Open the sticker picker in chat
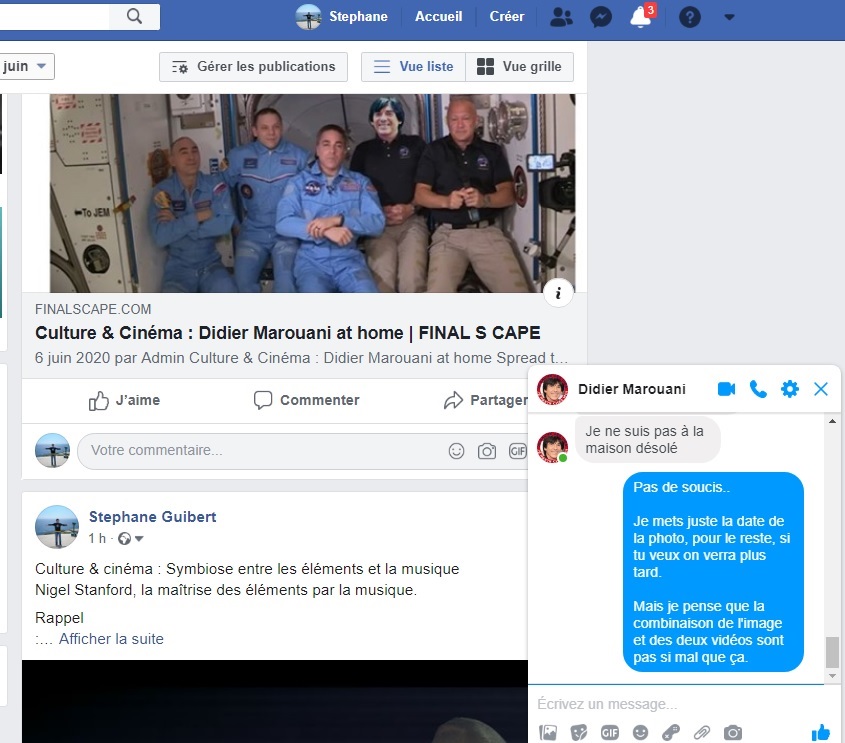Image resolution: width=845 pixels, height=743 pixels. point(579,733)
